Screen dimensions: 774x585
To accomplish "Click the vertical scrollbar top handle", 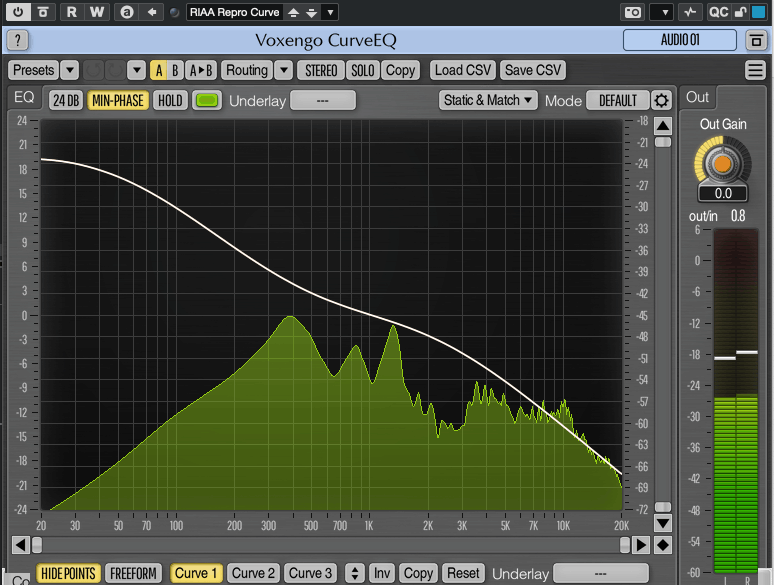I will (x=662, y=142).
